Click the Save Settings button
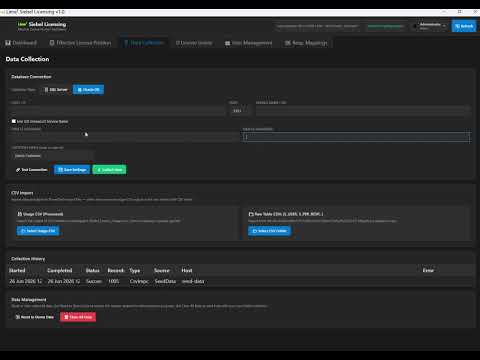The image size is (480, 360). [72, 170]
